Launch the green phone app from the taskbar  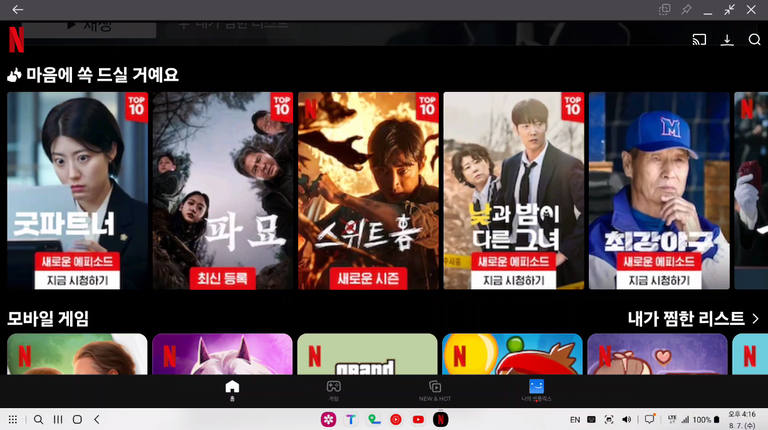(x=373, y=420)
